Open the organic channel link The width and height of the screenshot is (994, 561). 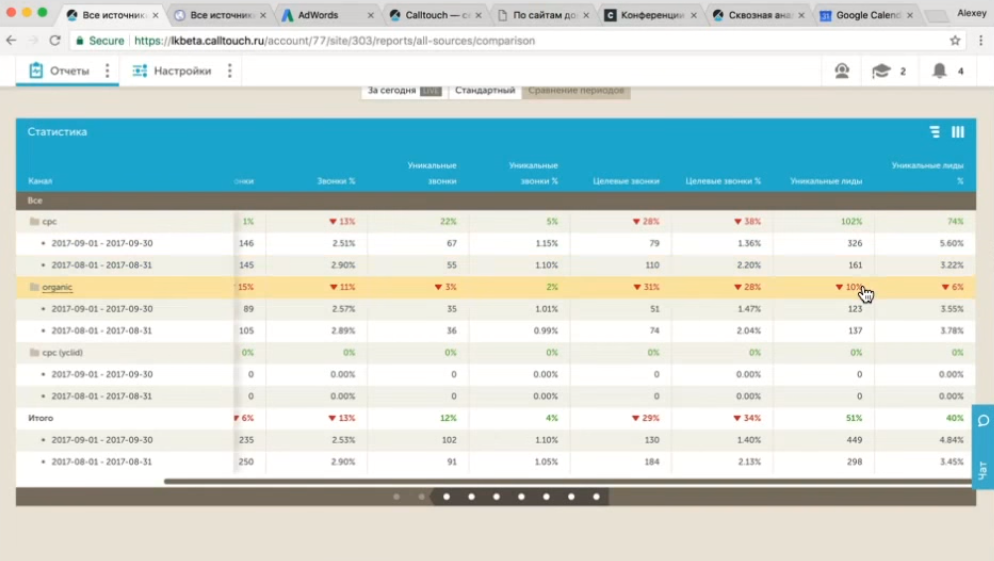[x=57, y=287]
